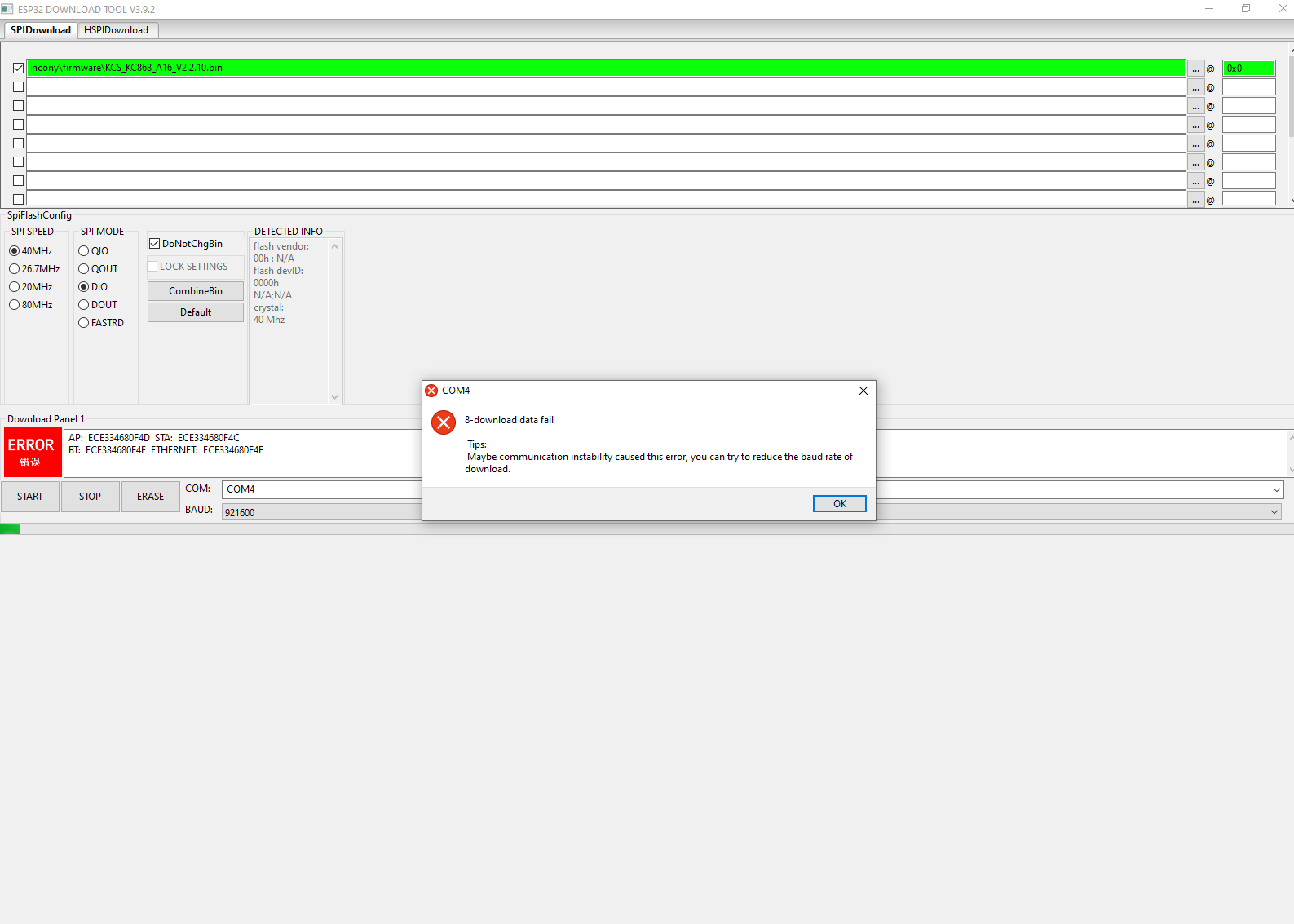Select the 80MHz SPI speed option
1294x924 pixels.
pos(15,305)
